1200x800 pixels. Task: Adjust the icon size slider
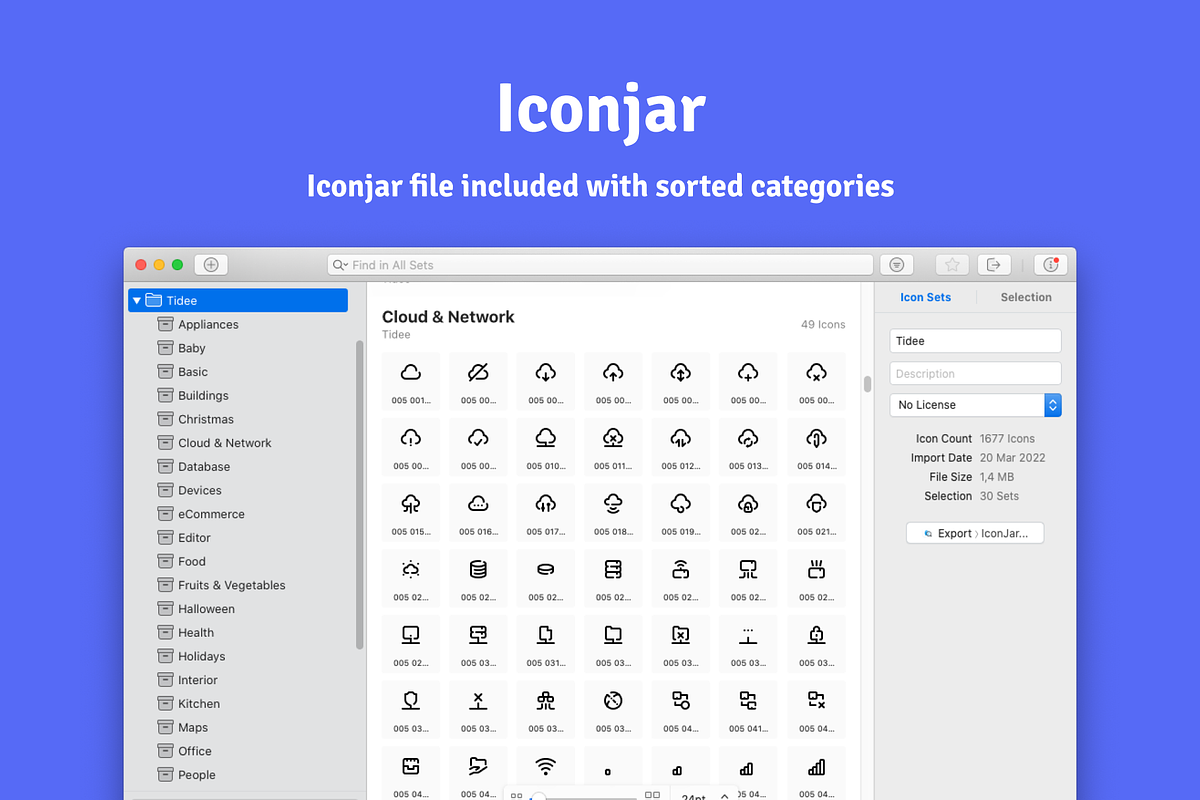pos(585,797)
